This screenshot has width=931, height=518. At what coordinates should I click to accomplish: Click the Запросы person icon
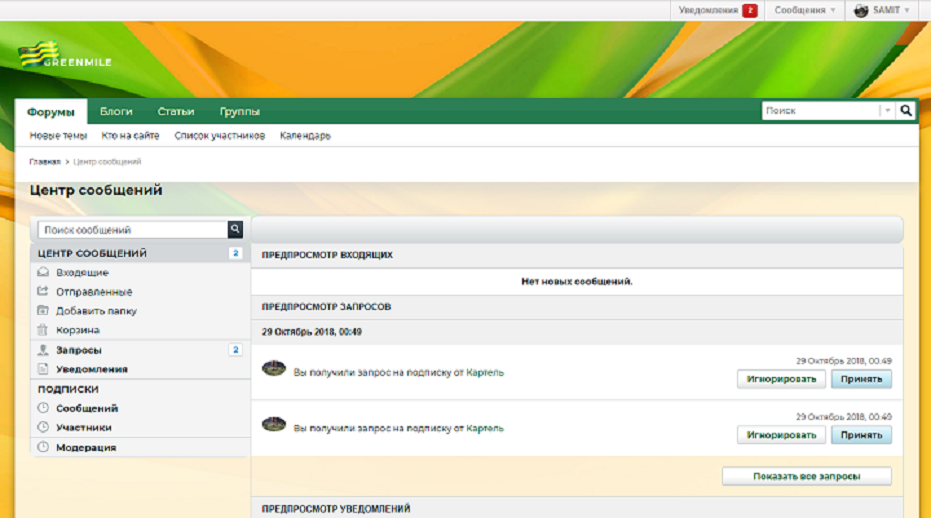coord(43,350)
